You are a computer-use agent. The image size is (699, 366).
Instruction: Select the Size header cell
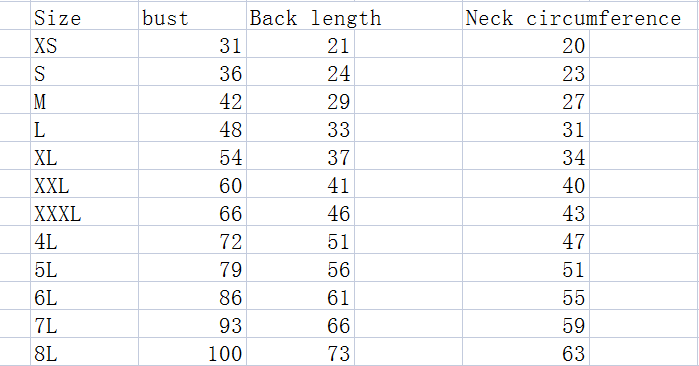point(84,16)
